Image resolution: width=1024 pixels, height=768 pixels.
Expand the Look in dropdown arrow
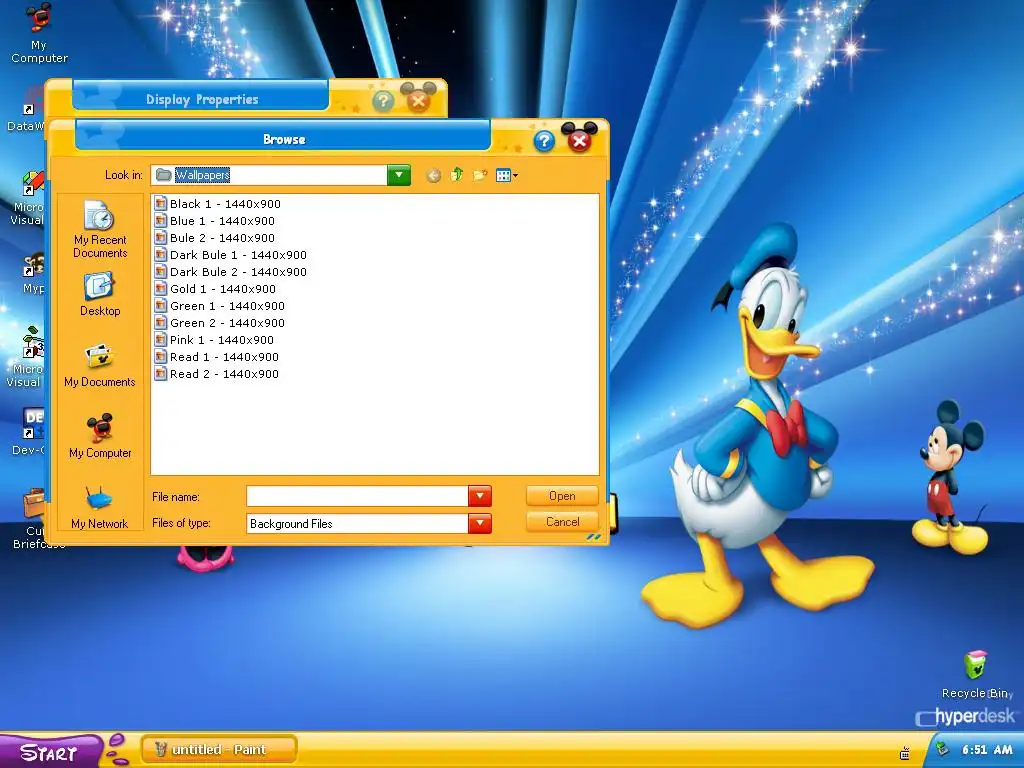point(399,175)
